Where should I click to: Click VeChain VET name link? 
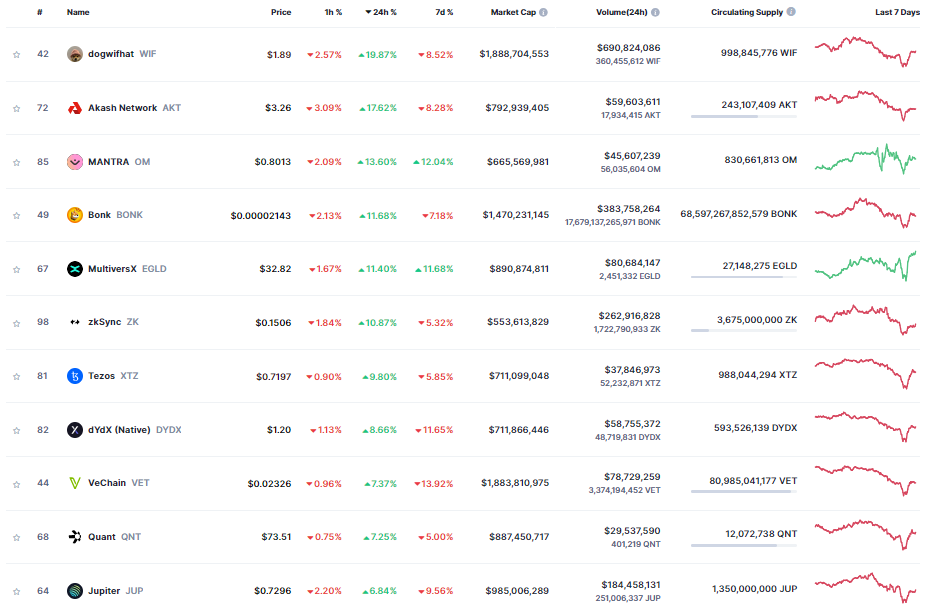click(119, 483)
